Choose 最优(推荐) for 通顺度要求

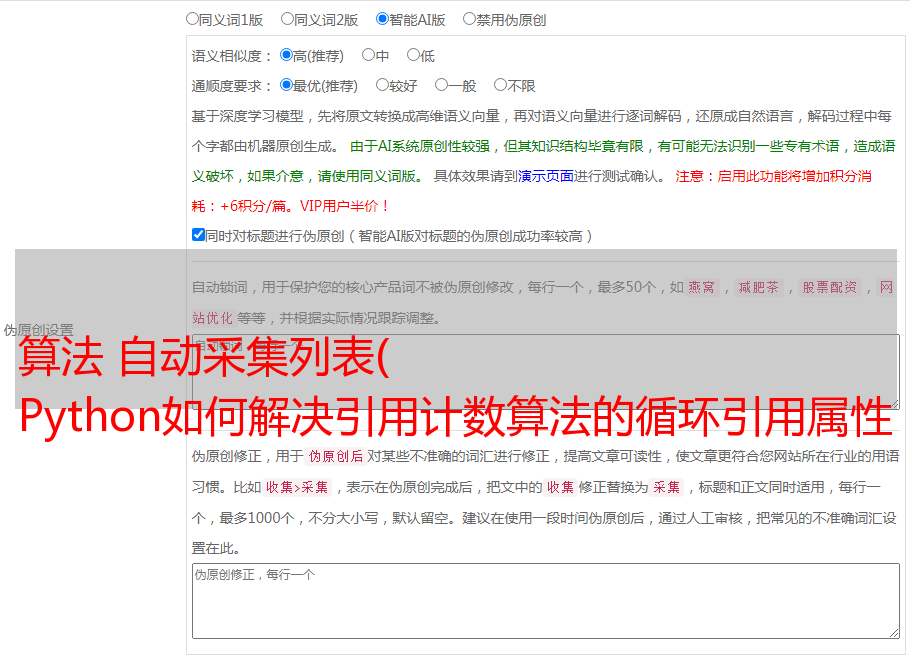[286, 86]
